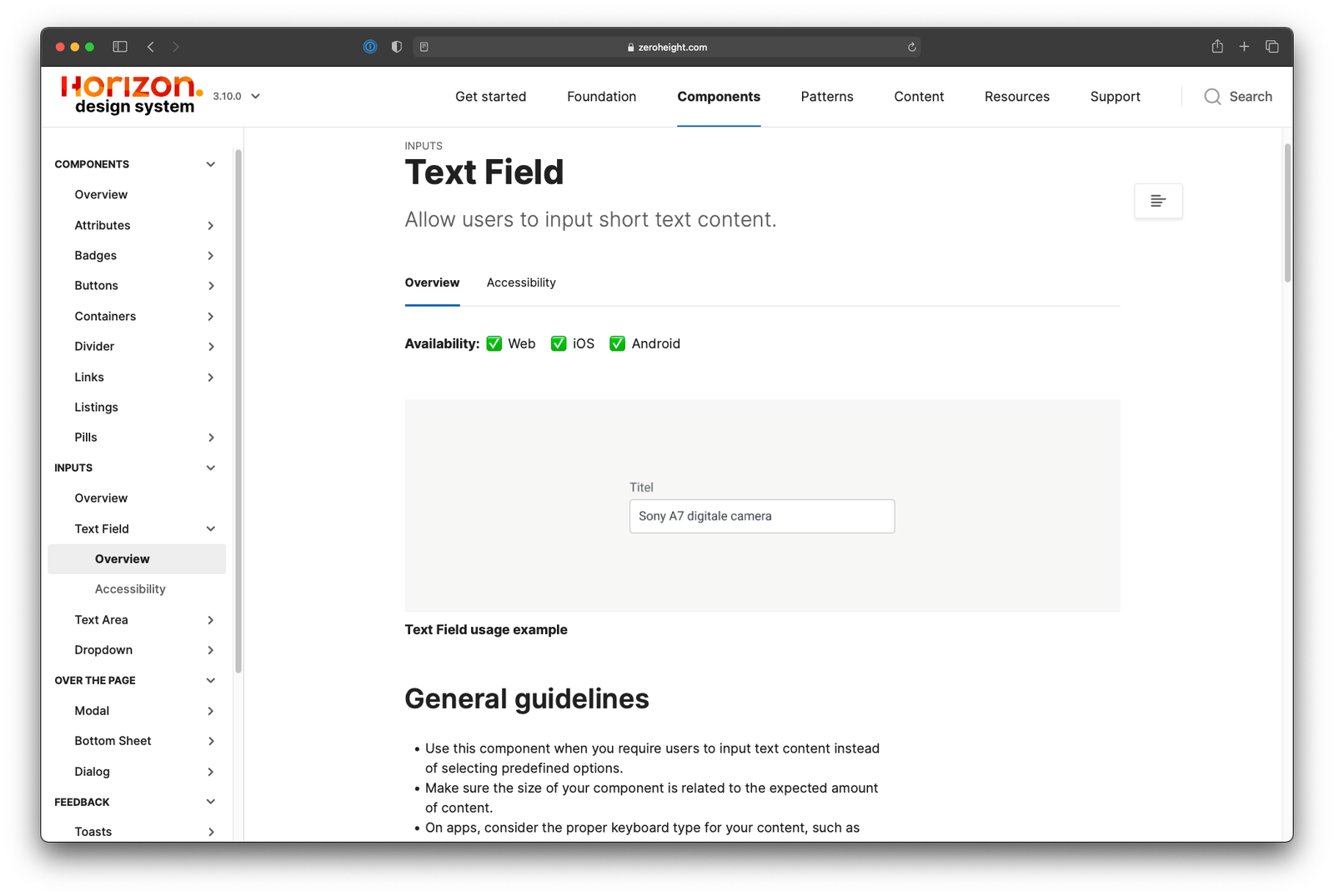Open the Resources nav link
Screen dimensions: 1334x896
[x=1016, y=97]
